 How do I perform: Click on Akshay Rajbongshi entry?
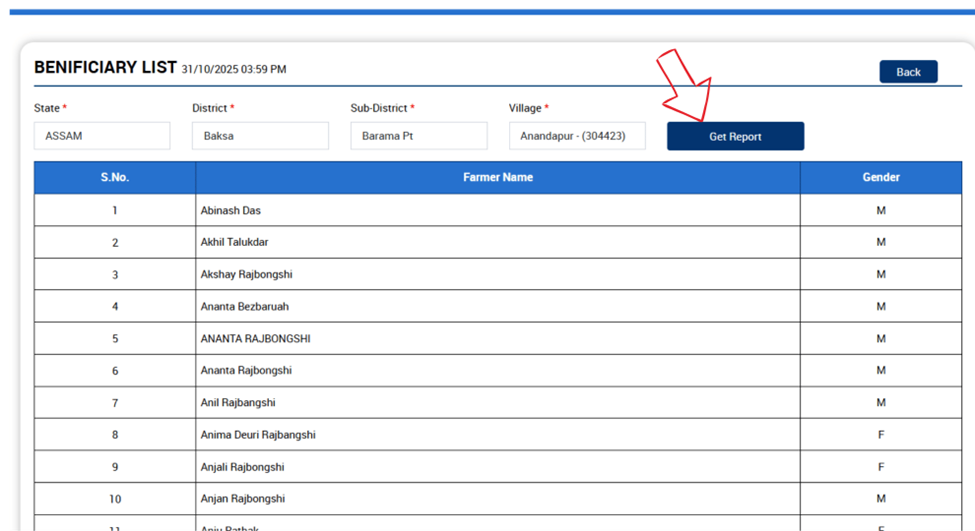(246, 275)
